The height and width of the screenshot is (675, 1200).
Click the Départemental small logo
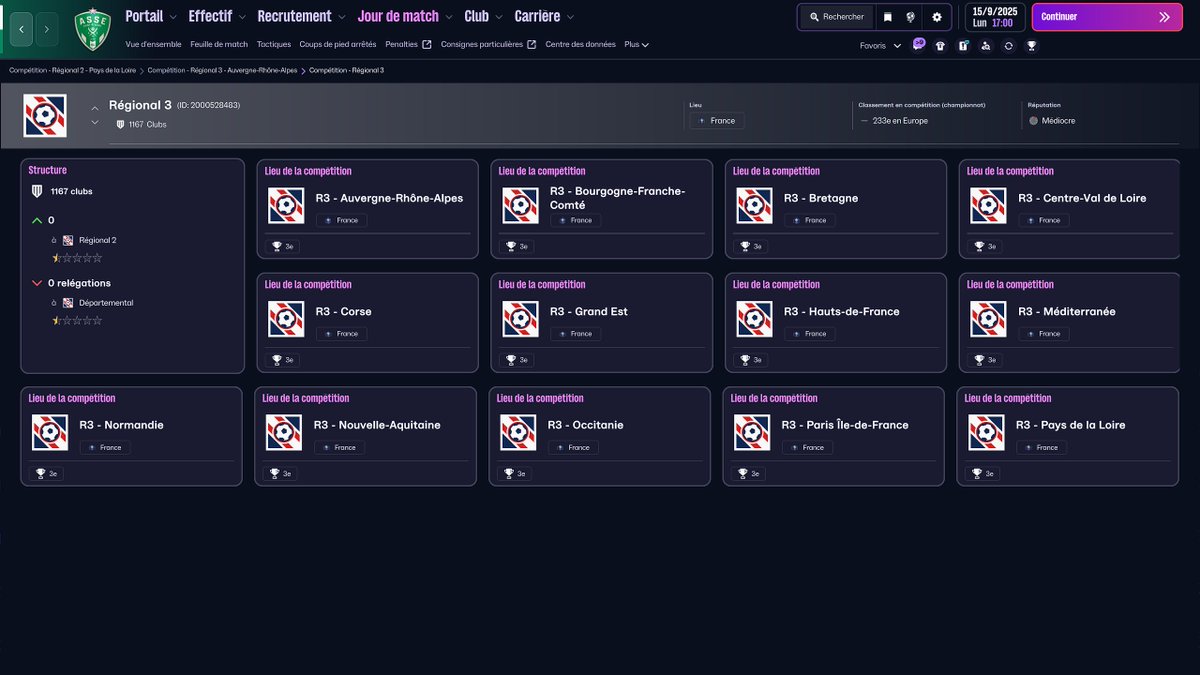[68, 303]
